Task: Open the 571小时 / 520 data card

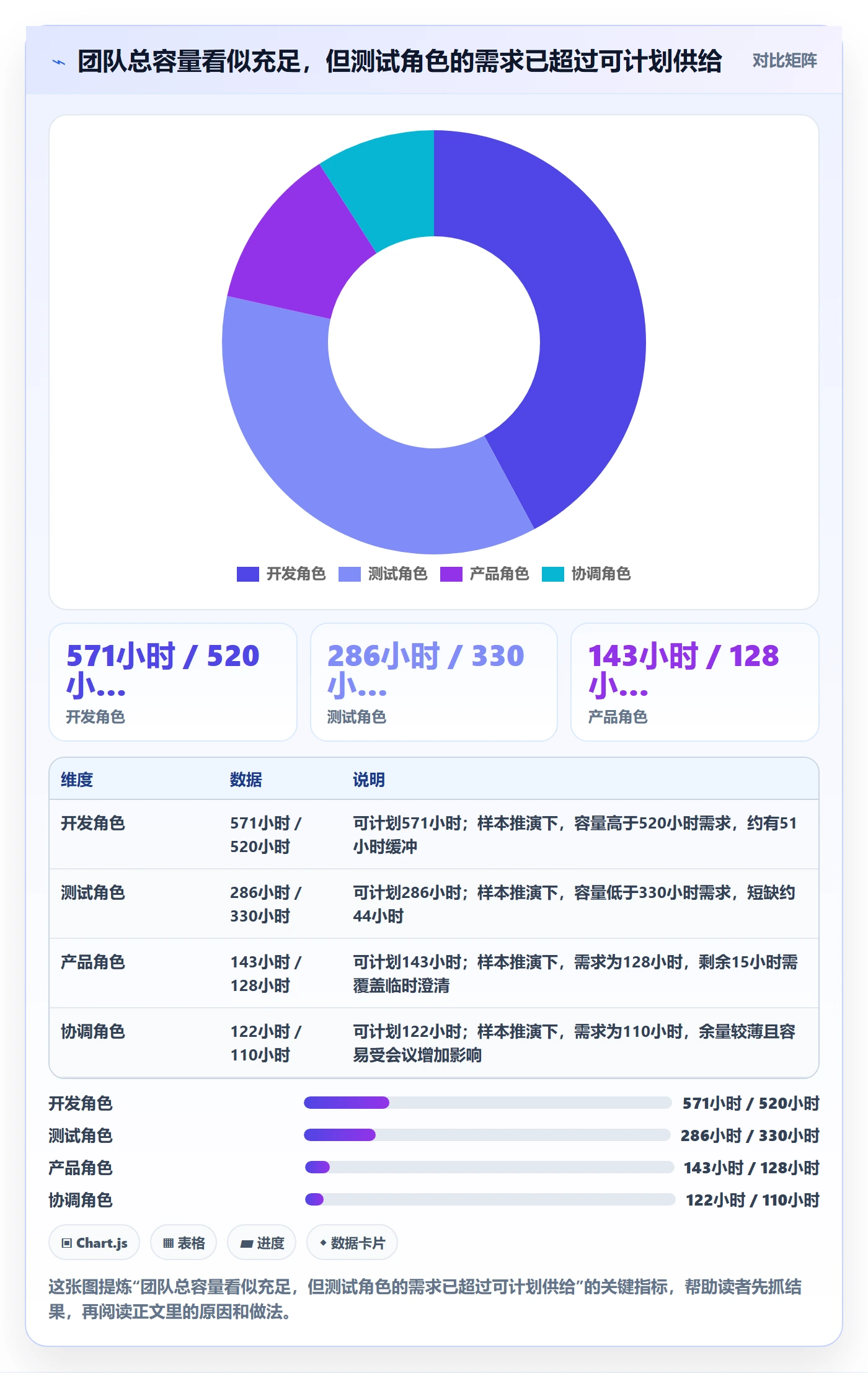Action: 173,682
